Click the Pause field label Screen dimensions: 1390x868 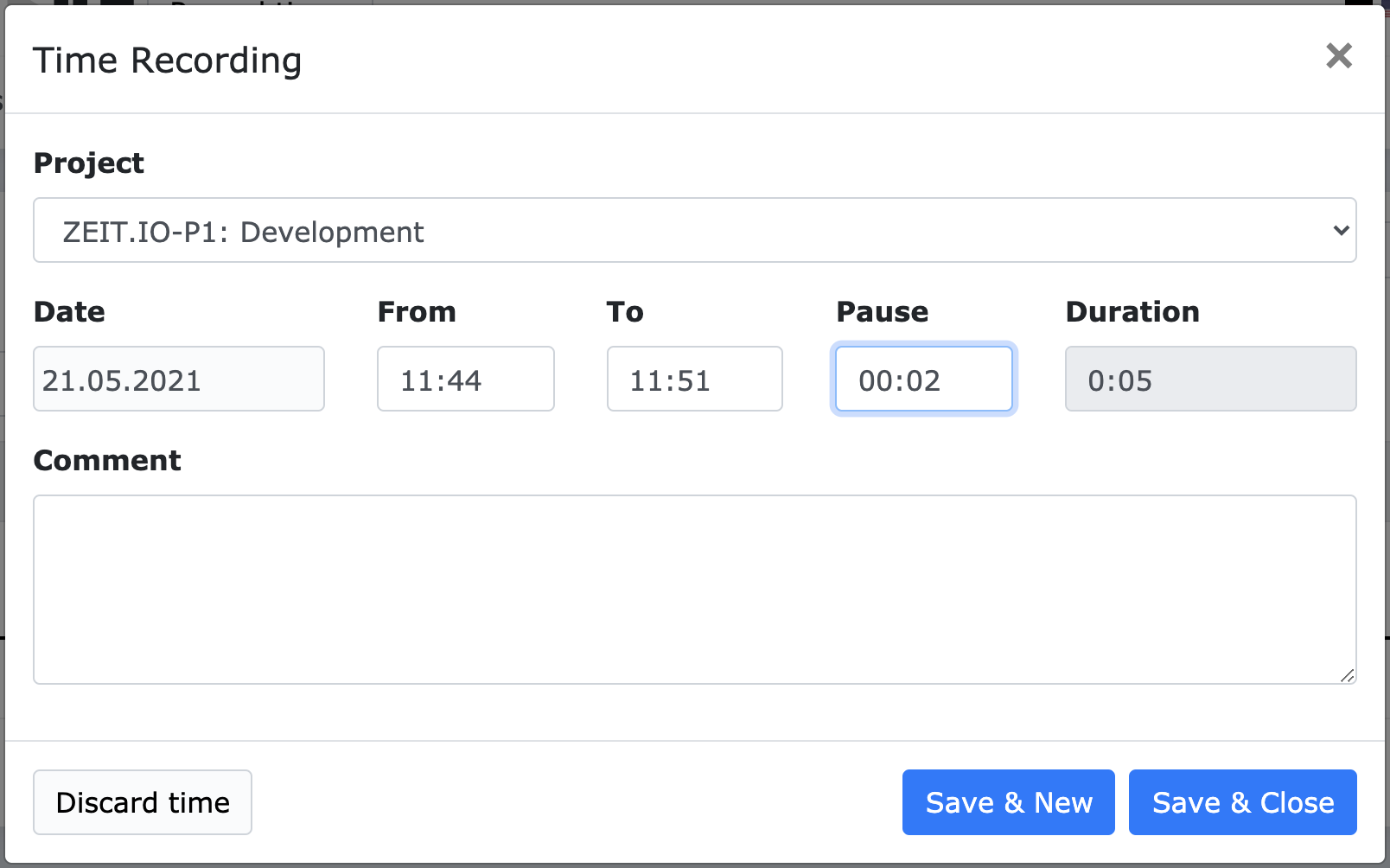[x=882, y=312]
